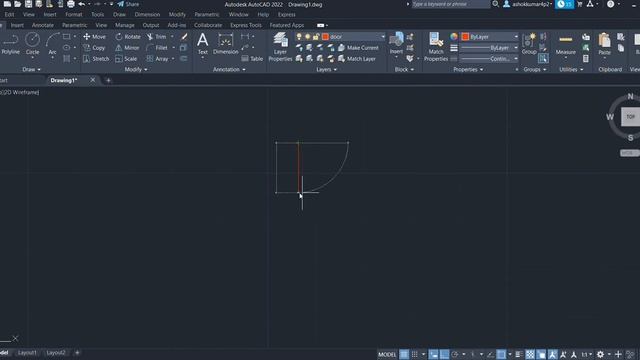
Task: Open the ByLayer lineweight dropdown
Action: pyautogui.click(x=516, y=48)
